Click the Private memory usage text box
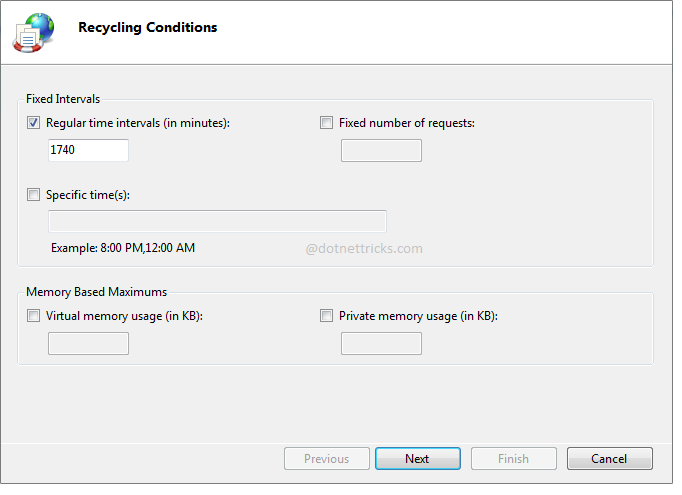The height and width of the screenshot is (495, 682). [x=381, y=343]
